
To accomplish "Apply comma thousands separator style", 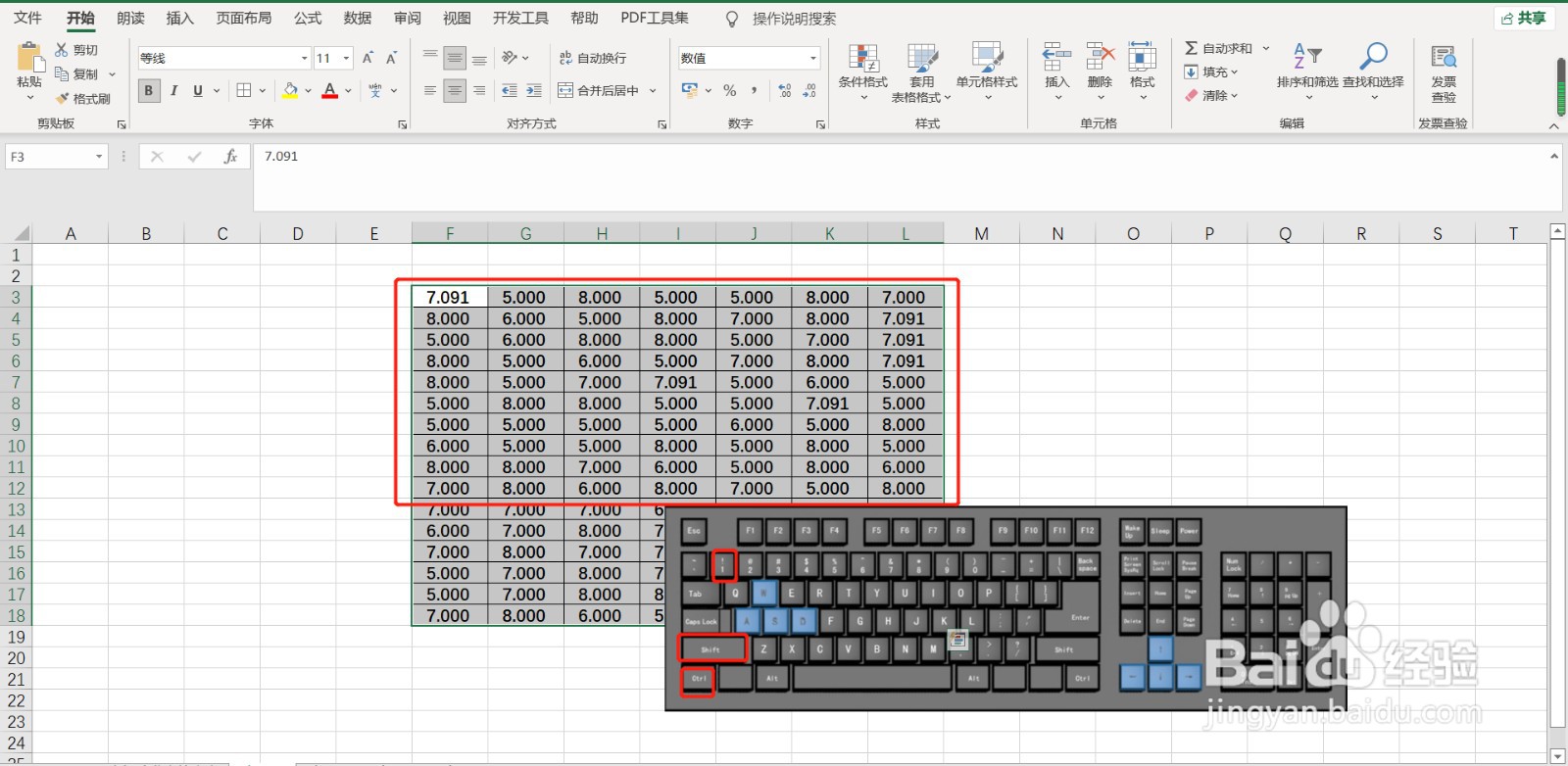I will coord(754,91).
